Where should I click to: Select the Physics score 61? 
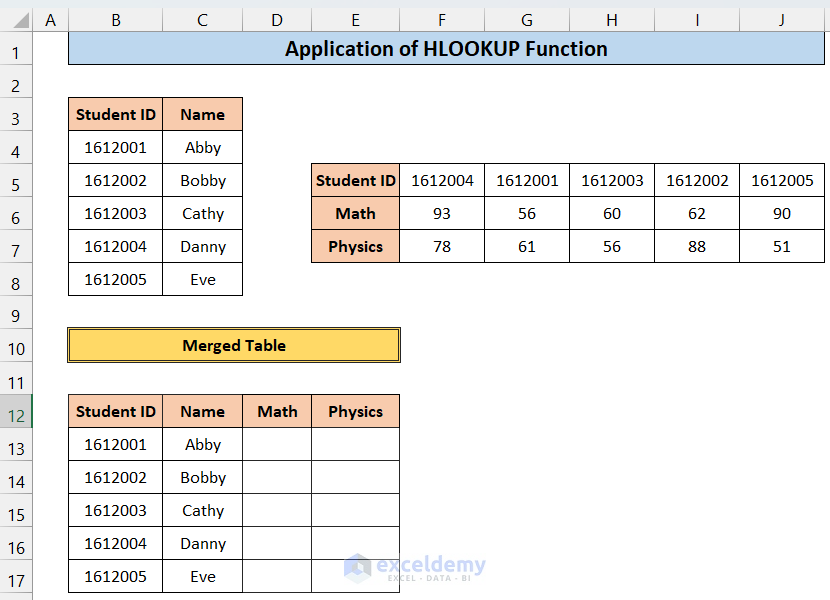[x=527, y=246]
